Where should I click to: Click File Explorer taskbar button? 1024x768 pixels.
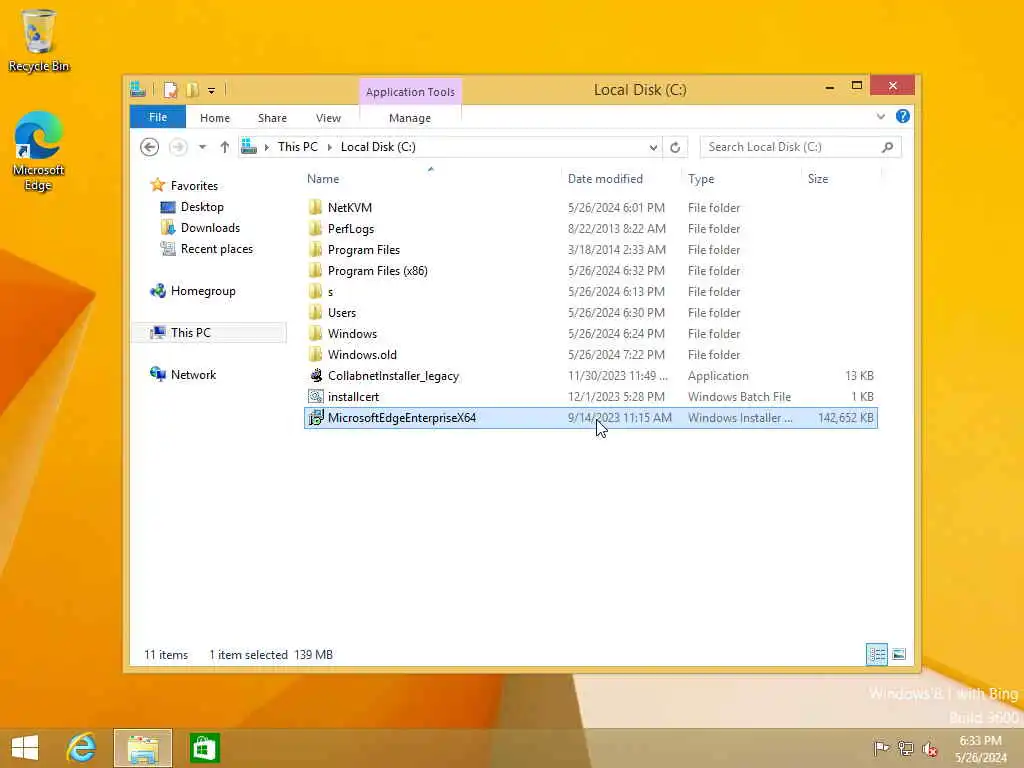click(x=143, y=748)
